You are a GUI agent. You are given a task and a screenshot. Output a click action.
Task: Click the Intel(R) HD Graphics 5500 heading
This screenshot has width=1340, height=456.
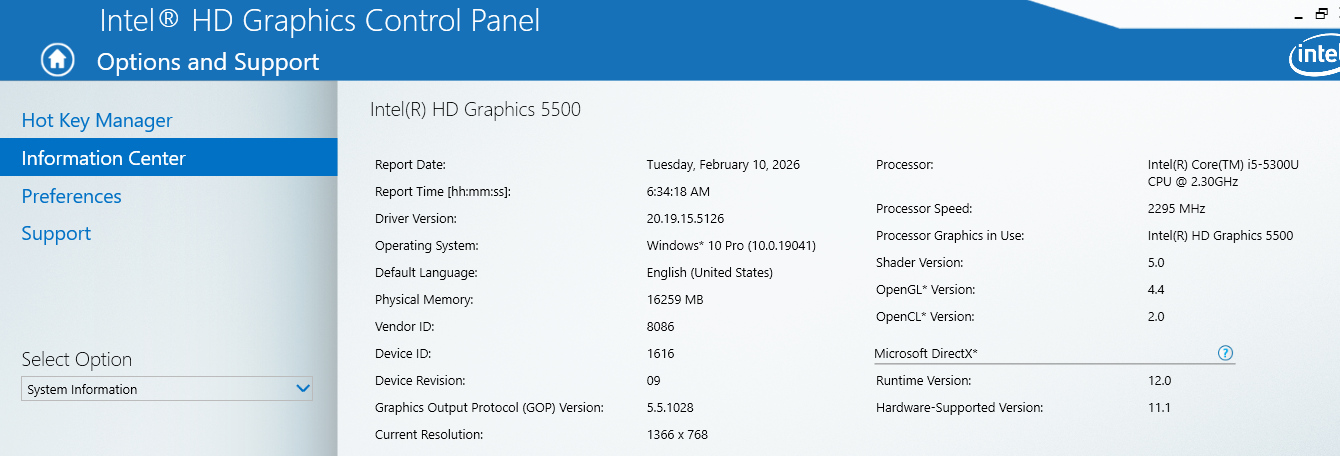pyautogui.click(x=475, y=110)
